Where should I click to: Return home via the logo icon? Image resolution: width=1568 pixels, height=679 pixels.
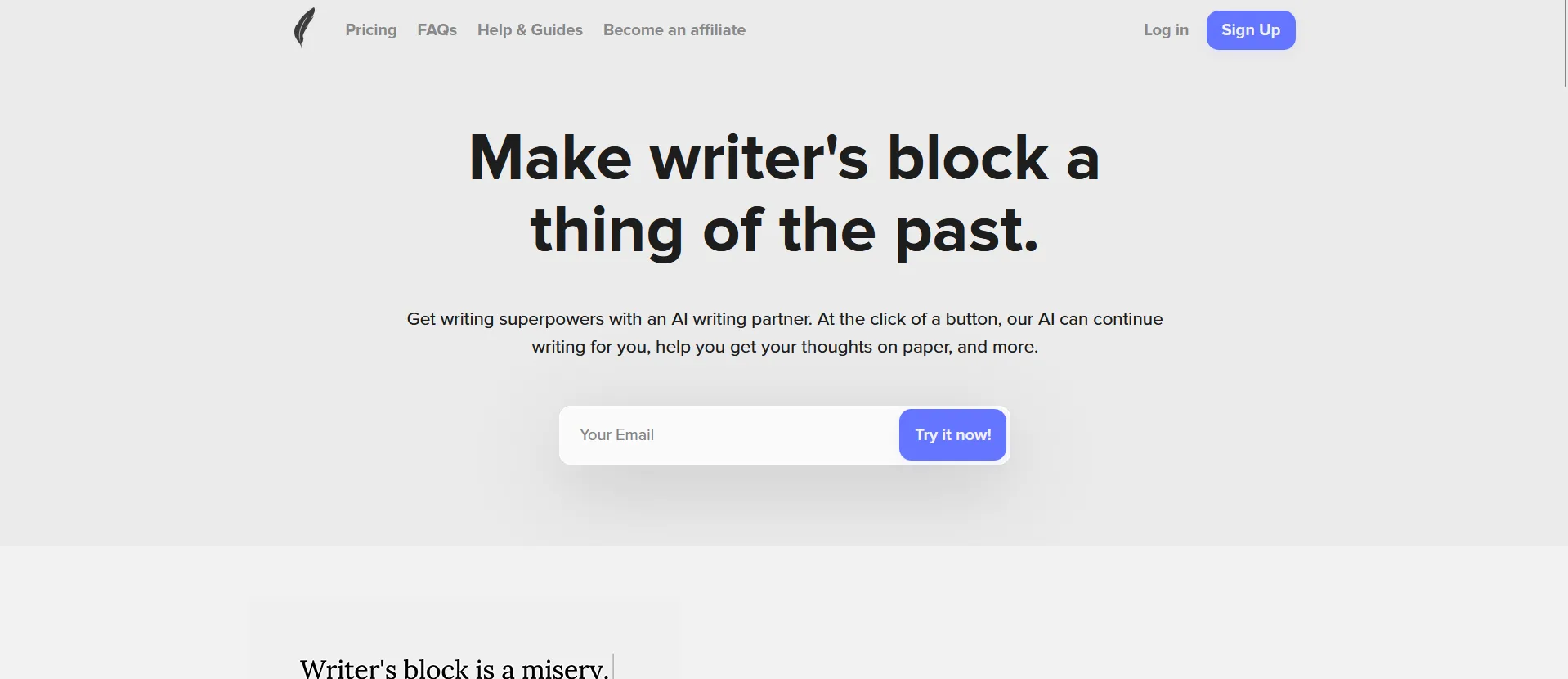[x=303, y=28]
